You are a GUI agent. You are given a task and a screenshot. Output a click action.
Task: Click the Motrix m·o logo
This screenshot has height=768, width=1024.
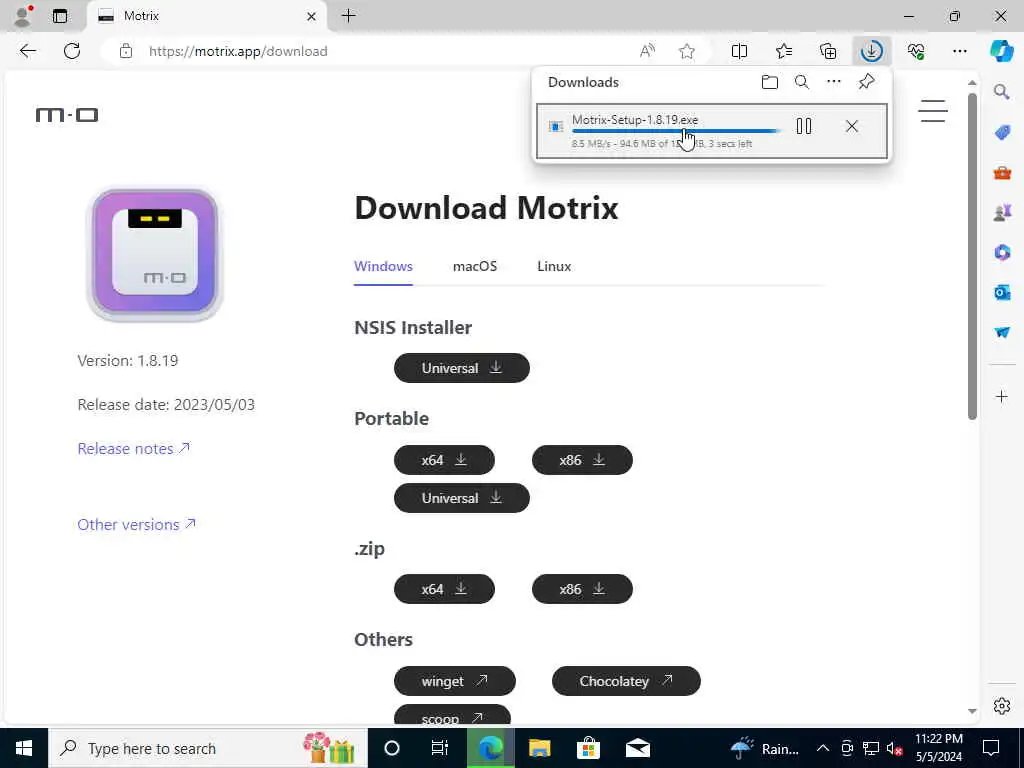67,115
